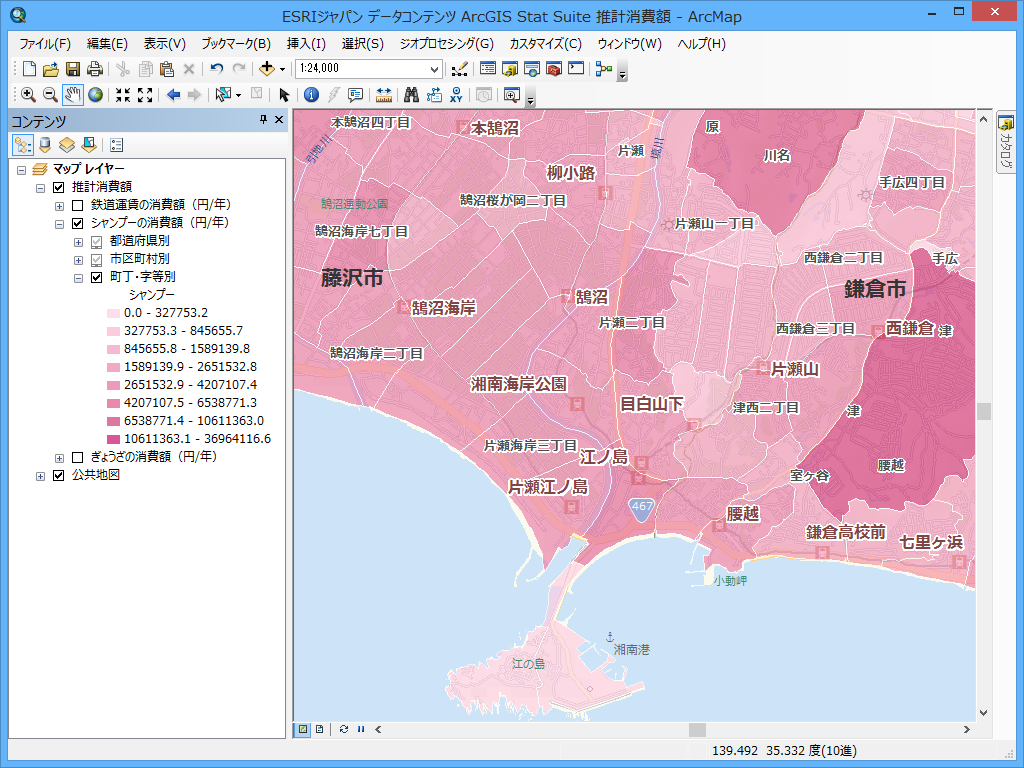Image resolution: width=1024 pixels, height=768 pixels.
Task: Open the Table of Contents window icon
Action: tap(488, 69)
